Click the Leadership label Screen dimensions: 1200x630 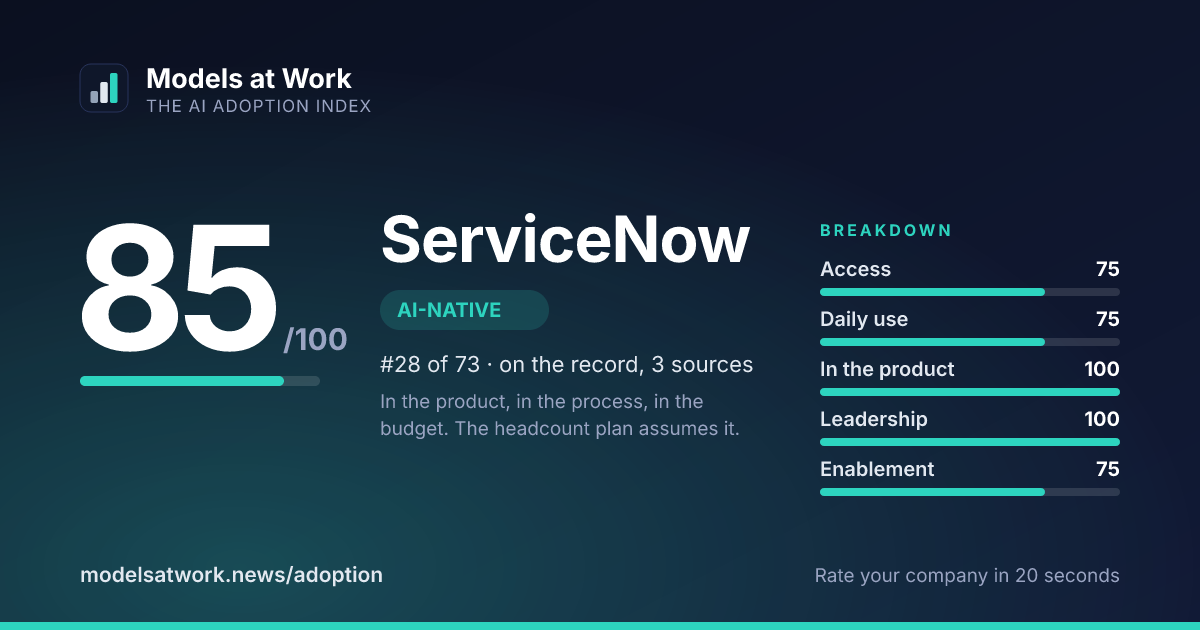[x=874, y=419]
